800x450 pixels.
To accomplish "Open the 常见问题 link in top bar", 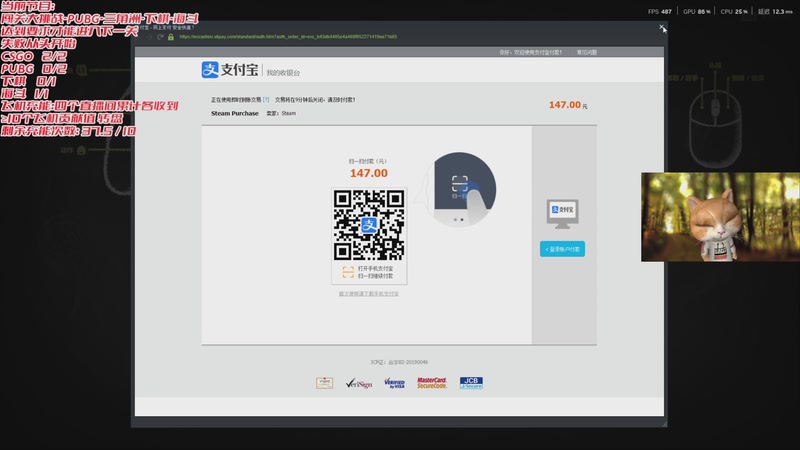I will coord(587,52).
